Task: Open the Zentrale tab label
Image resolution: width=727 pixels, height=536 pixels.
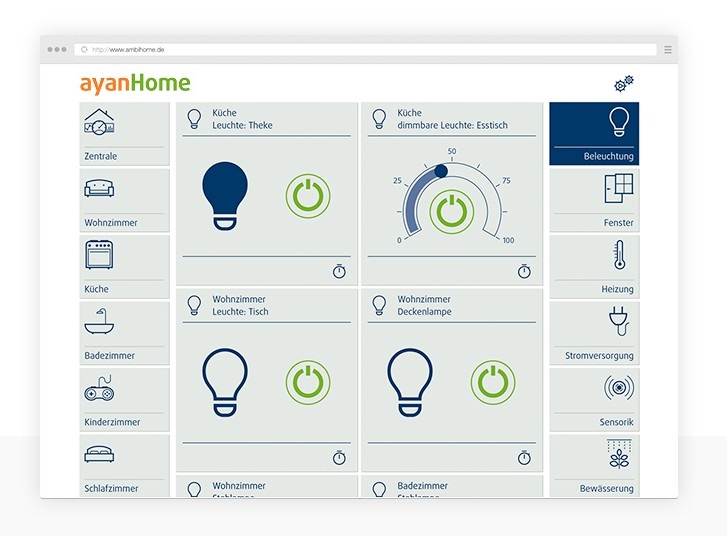Action: 101,156
